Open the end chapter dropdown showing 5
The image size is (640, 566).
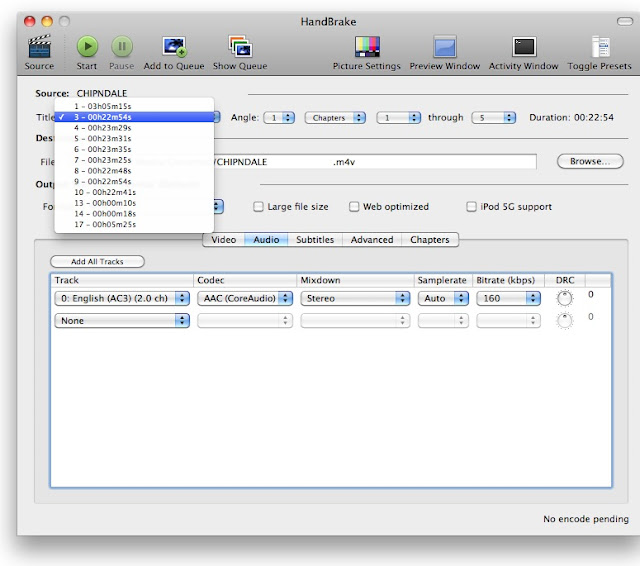point(493,118)
